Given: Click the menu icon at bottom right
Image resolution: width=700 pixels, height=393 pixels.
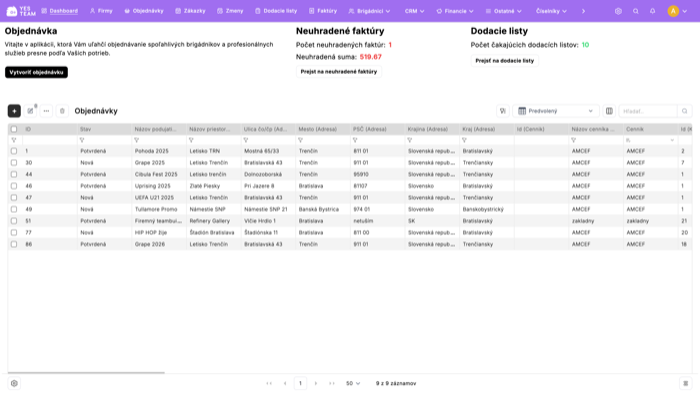Looking at the screenshot, I should pos(686,383).
